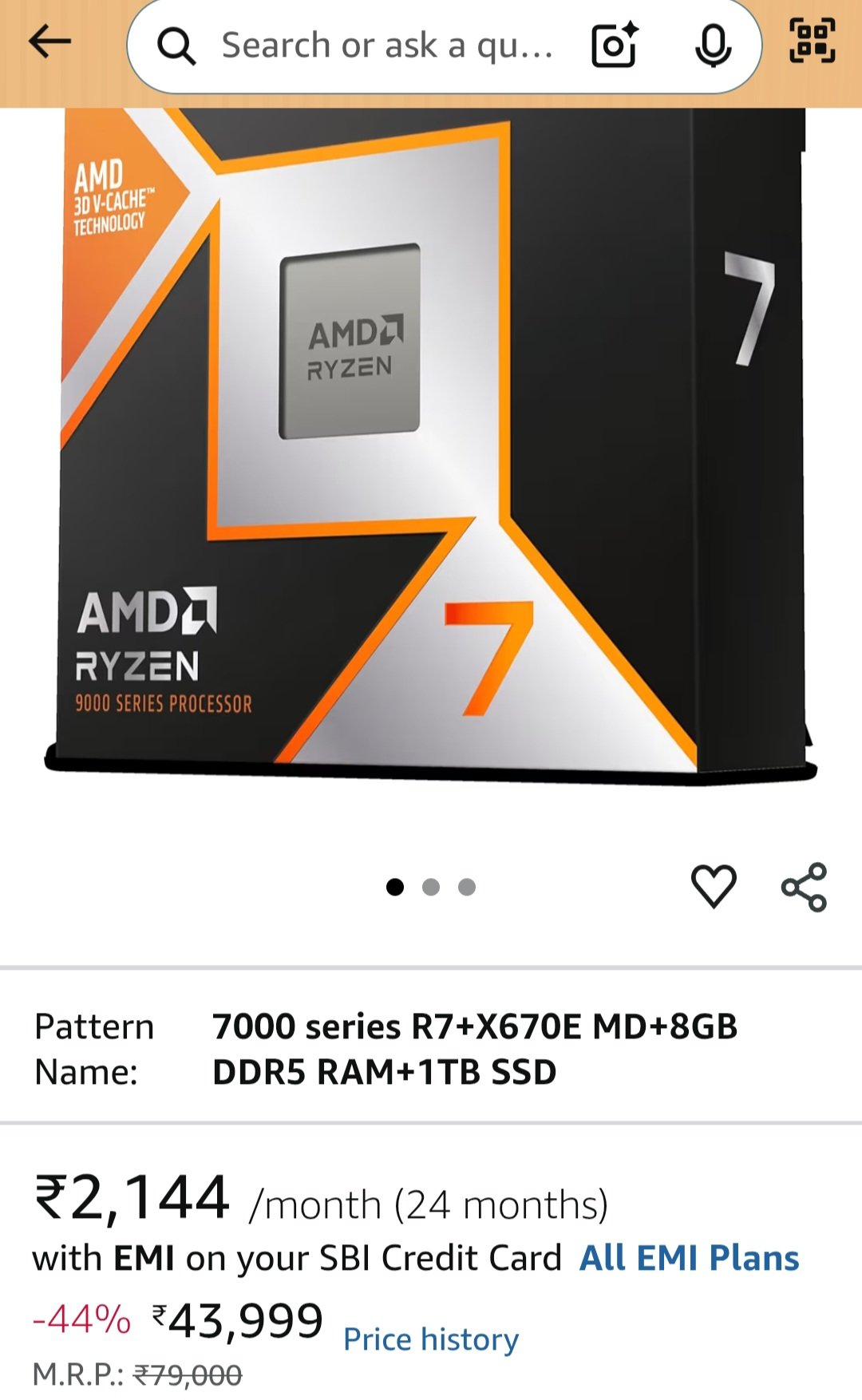The image size is (862, 1400).
Task: Open the QR code scanner icon
Action: point(813,41)
